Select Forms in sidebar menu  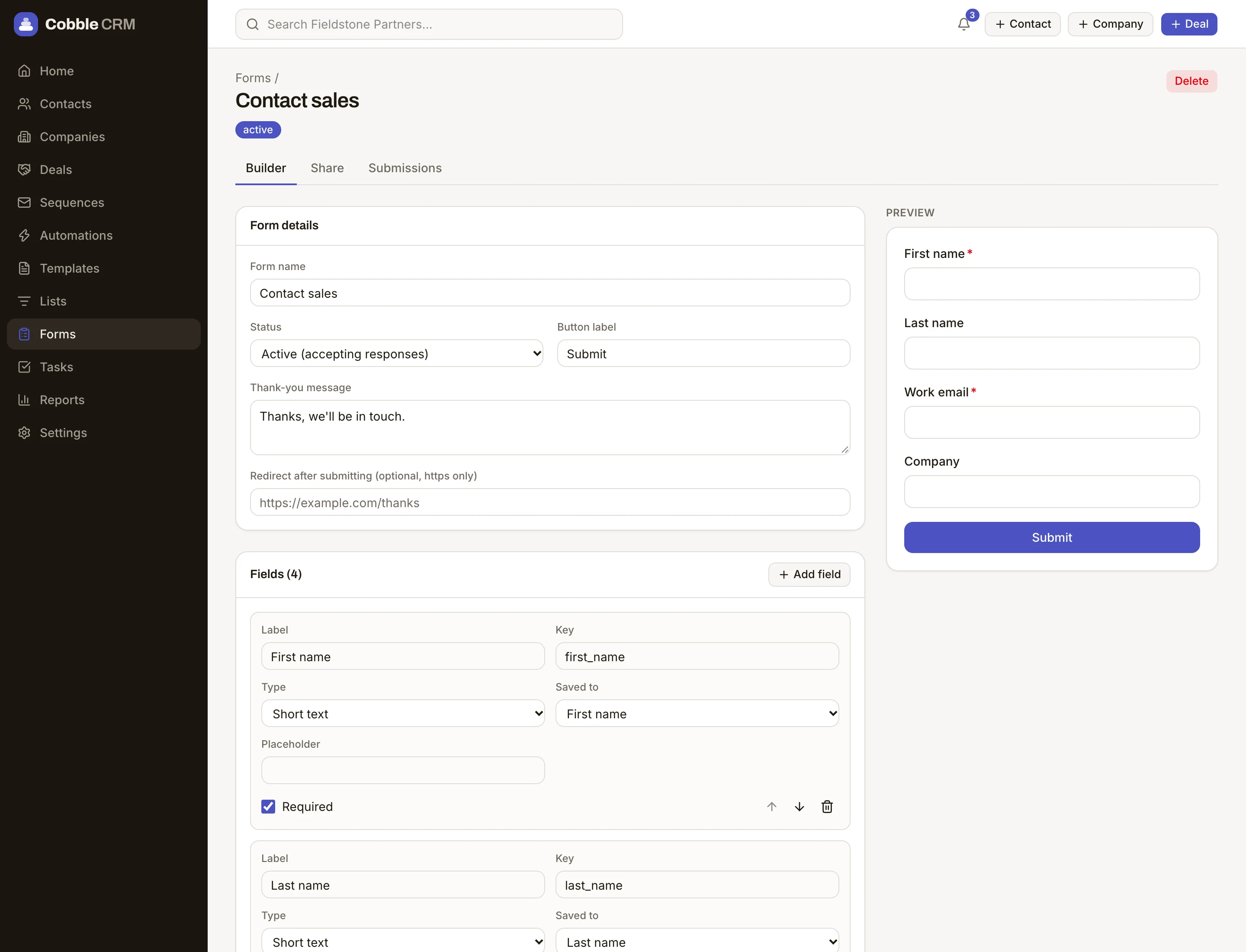[104, 334]
